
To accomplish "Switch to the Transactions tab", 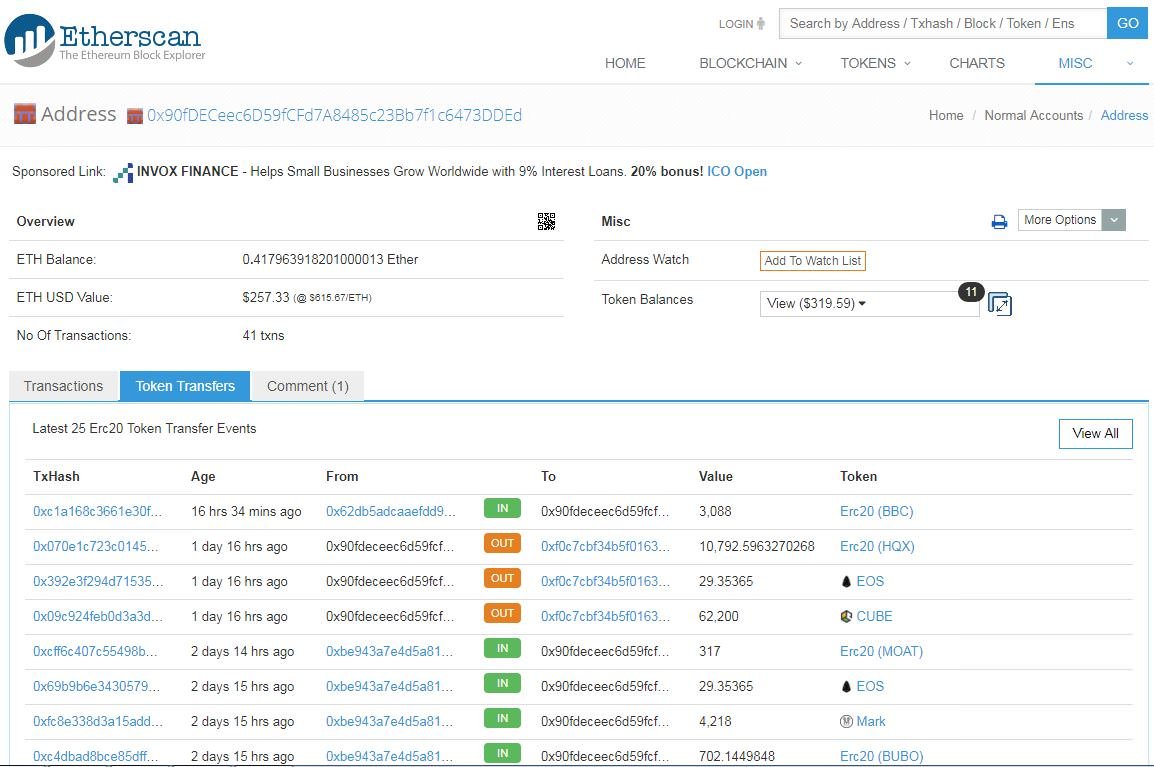I will pyautogui.click(x=63, y=386).
